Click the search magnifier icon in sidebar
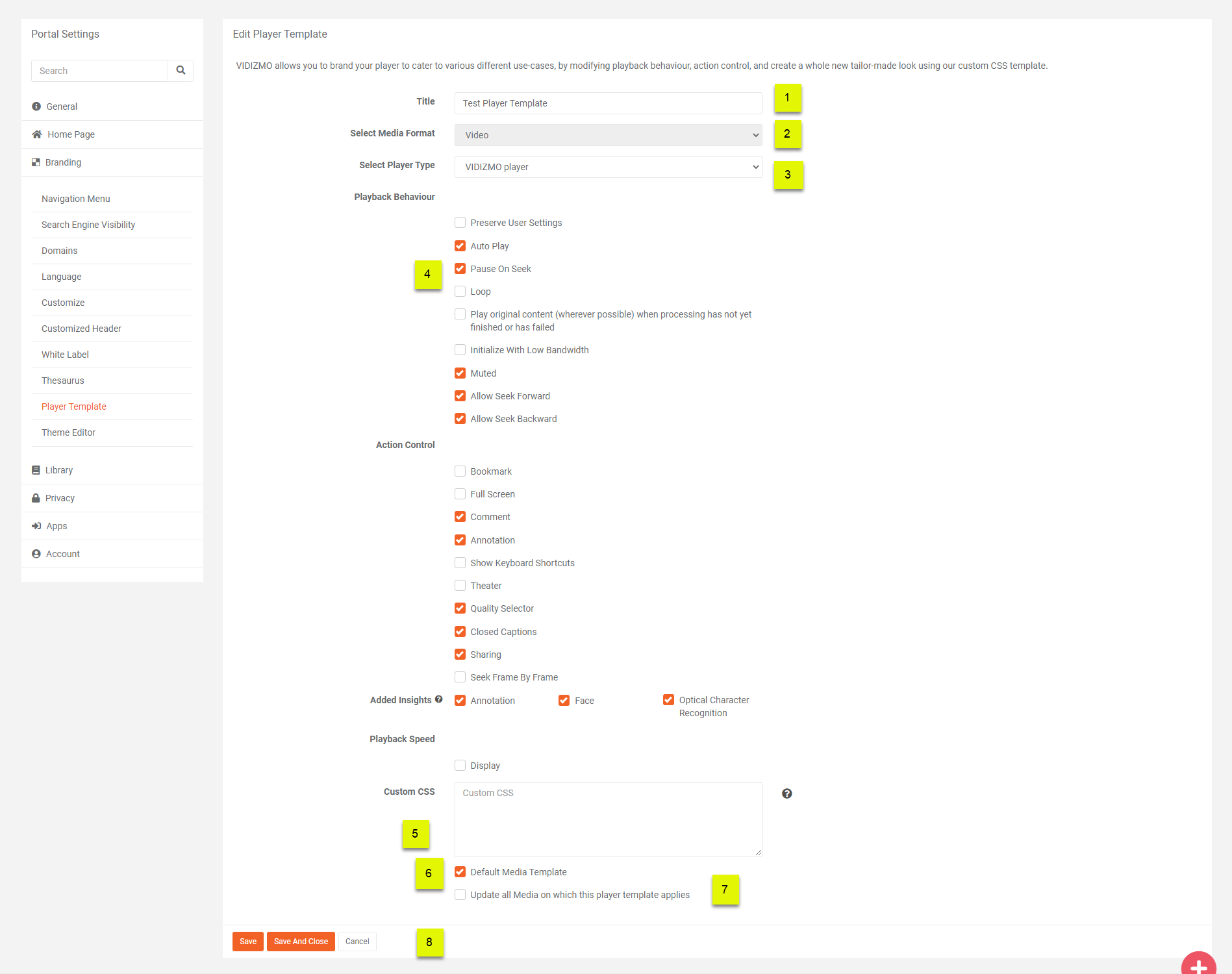 pos(181,70)
